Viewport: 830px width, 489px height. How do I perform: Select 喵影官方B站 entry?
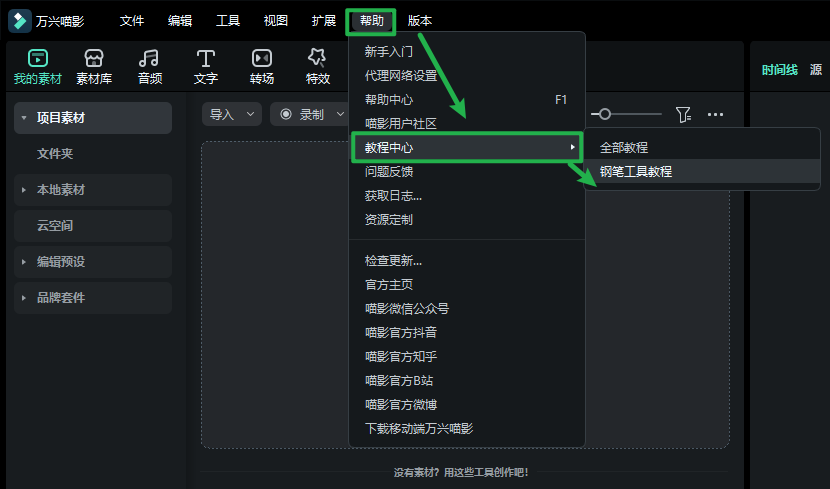click(x=467, y=381)
